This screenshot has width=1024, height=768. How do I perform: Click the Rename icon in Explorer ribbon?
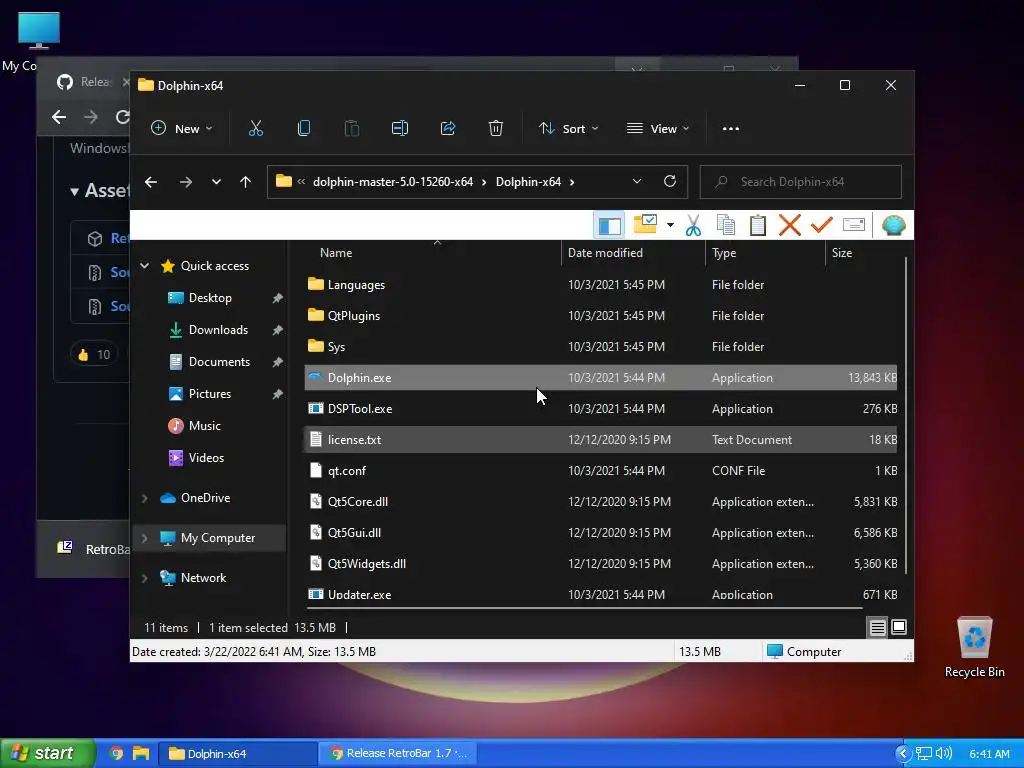click(x=400, y=128)
